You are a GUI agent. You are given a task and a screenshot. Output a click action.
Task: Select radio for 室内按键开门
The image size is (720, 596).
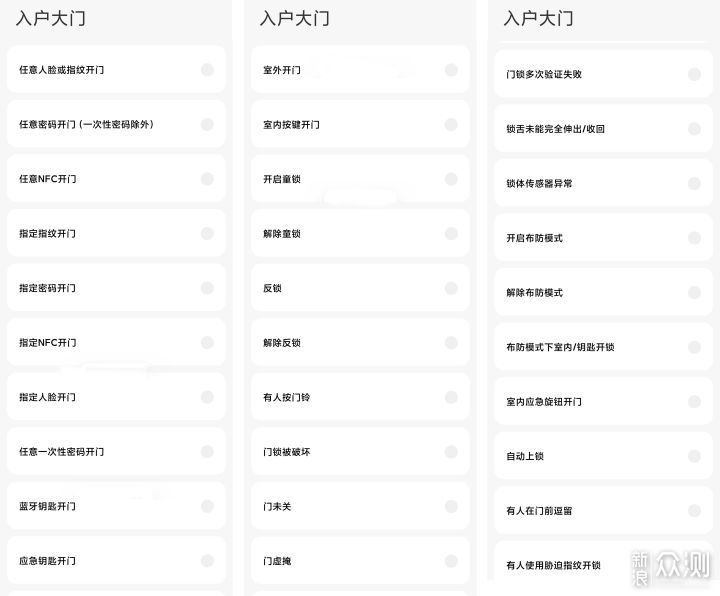pyautogui.click(x=451, y=124)
